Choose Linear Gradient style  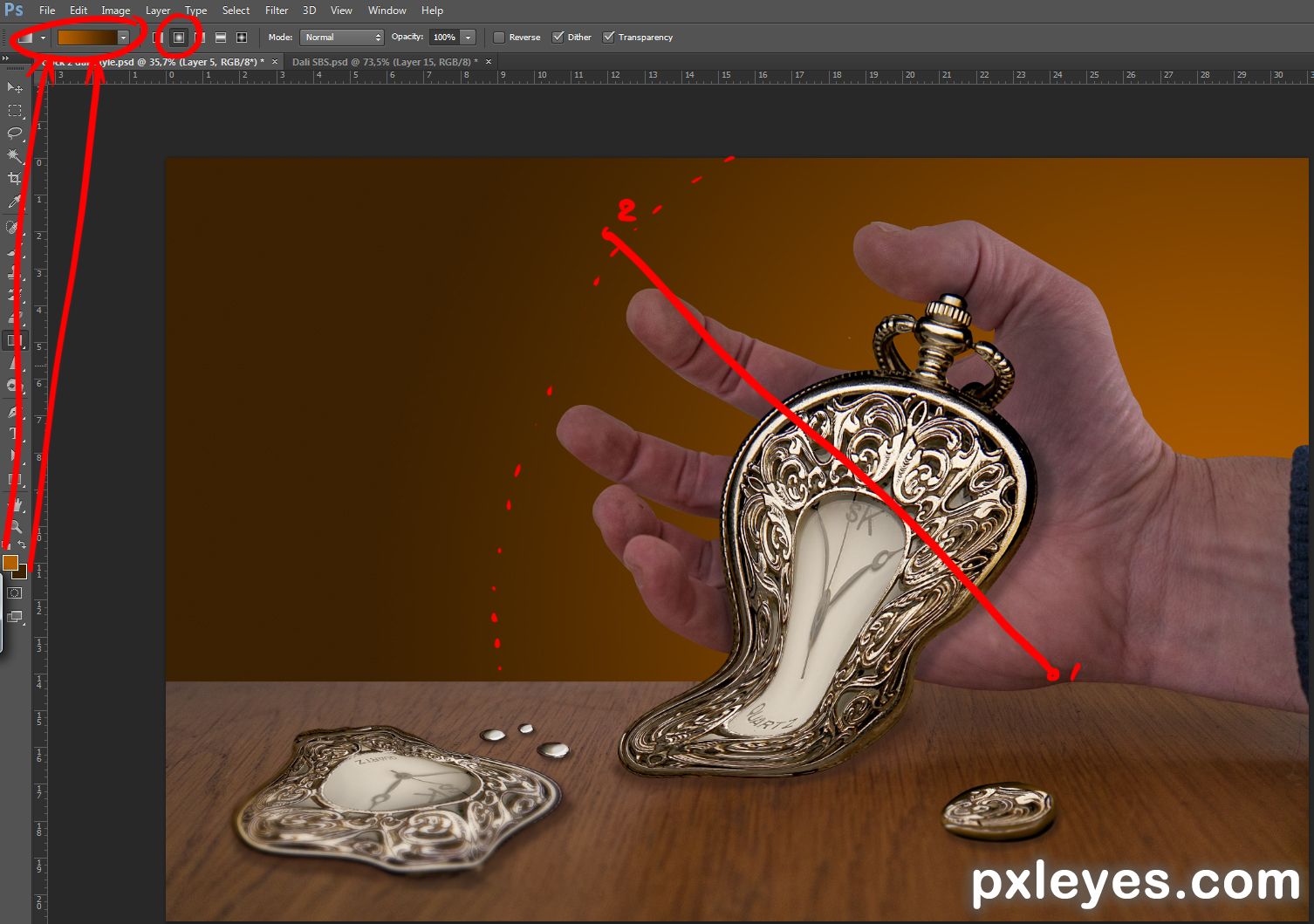[x=158, y=38]
